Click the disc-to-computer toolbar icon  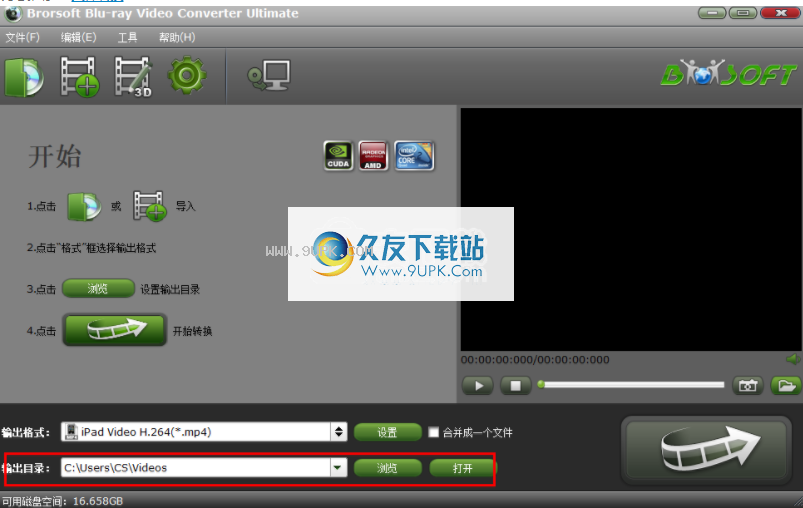click(269, 75)
